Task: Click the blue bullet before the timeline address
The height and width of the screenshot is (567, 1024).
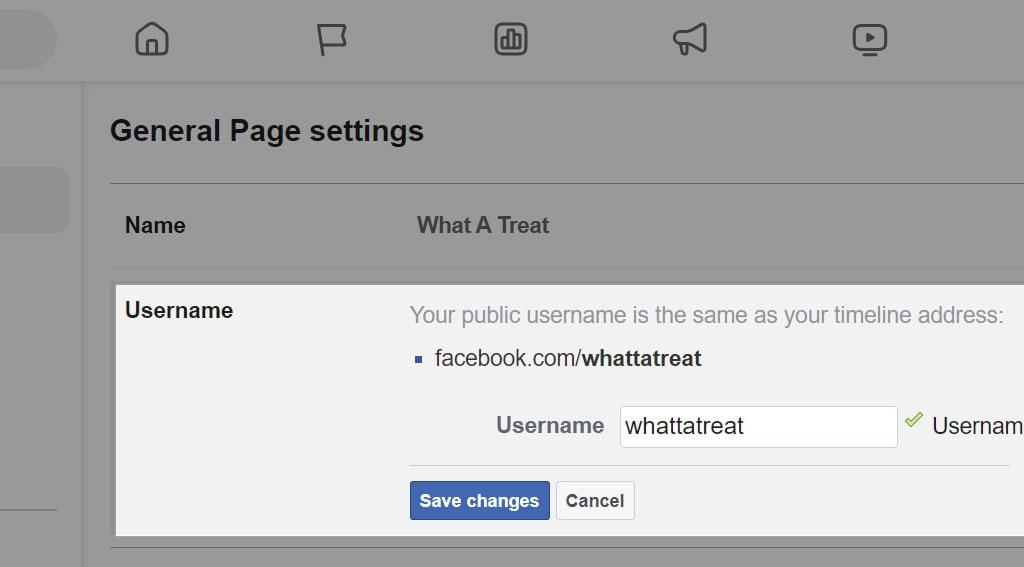Action: click(418, 359)
